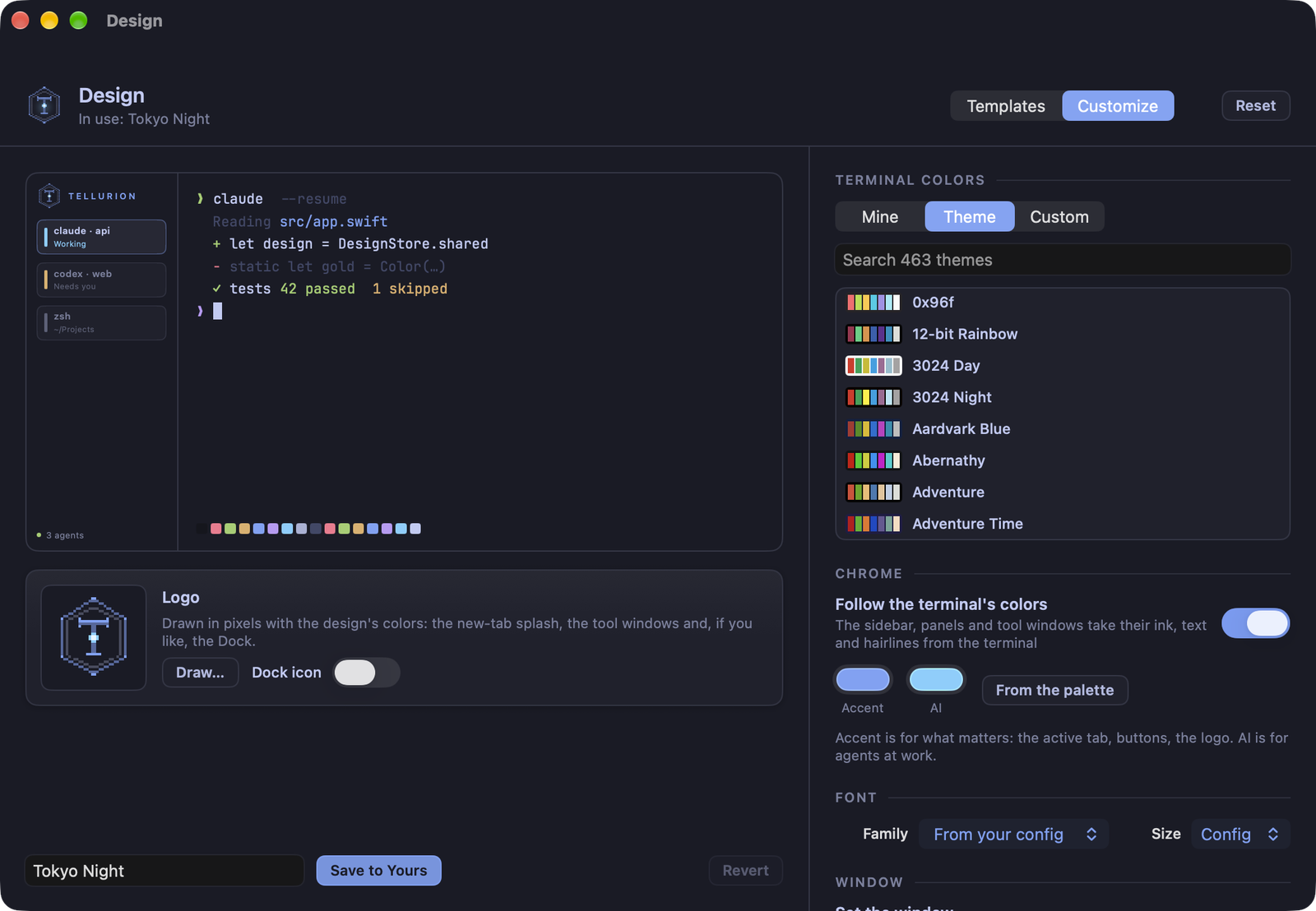
Task: Select the Adventure palette icon
Action: [873, 492]
